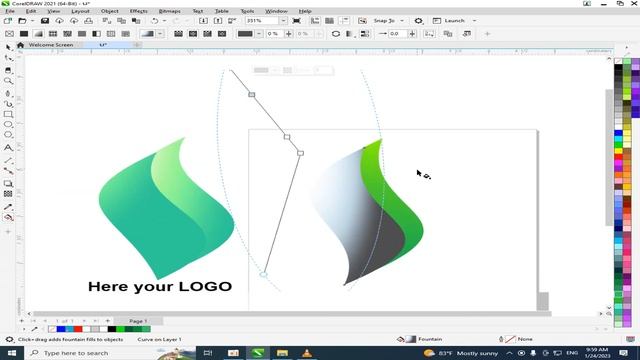The image size is (640, 360).
Task: Choose the Bitmap pattern fill type
Action: pos(67,34)
